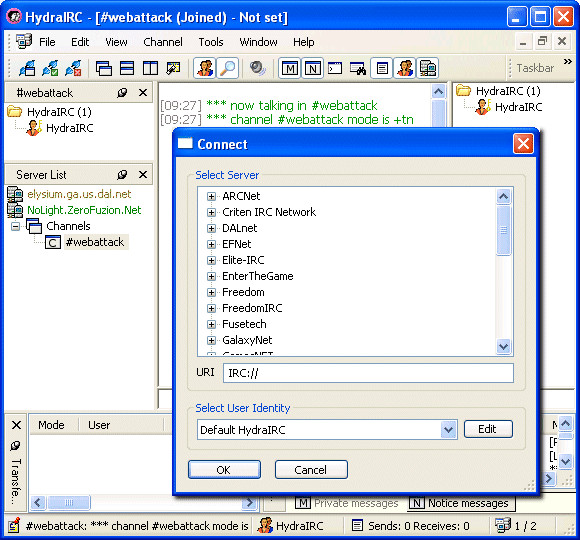Open the File menu
Image resolution: width=580 pixels, height=540 pixels.
coord(47,42)
